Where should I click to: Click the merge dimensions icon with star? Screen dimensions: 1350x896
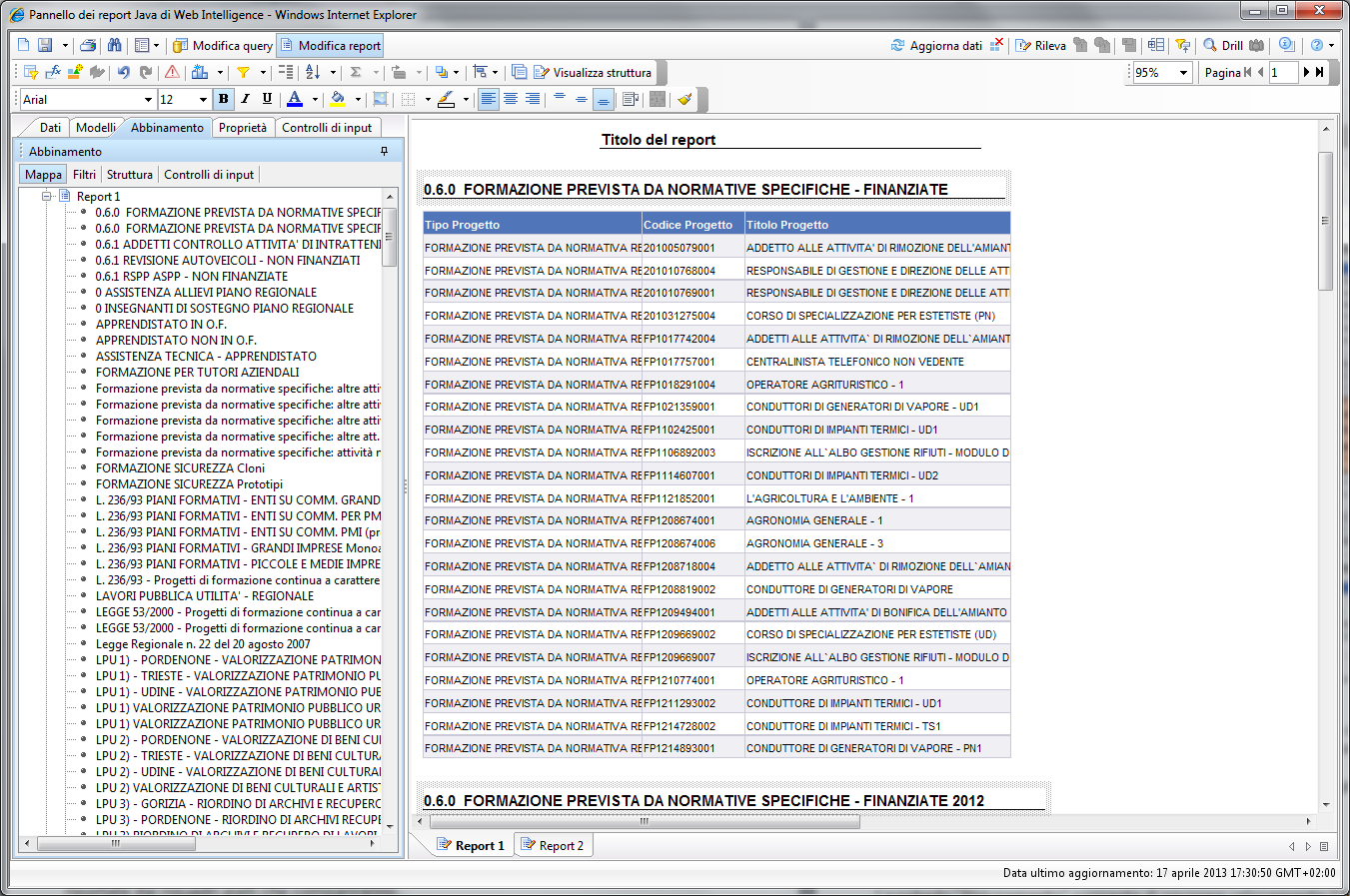pos(75,72)
